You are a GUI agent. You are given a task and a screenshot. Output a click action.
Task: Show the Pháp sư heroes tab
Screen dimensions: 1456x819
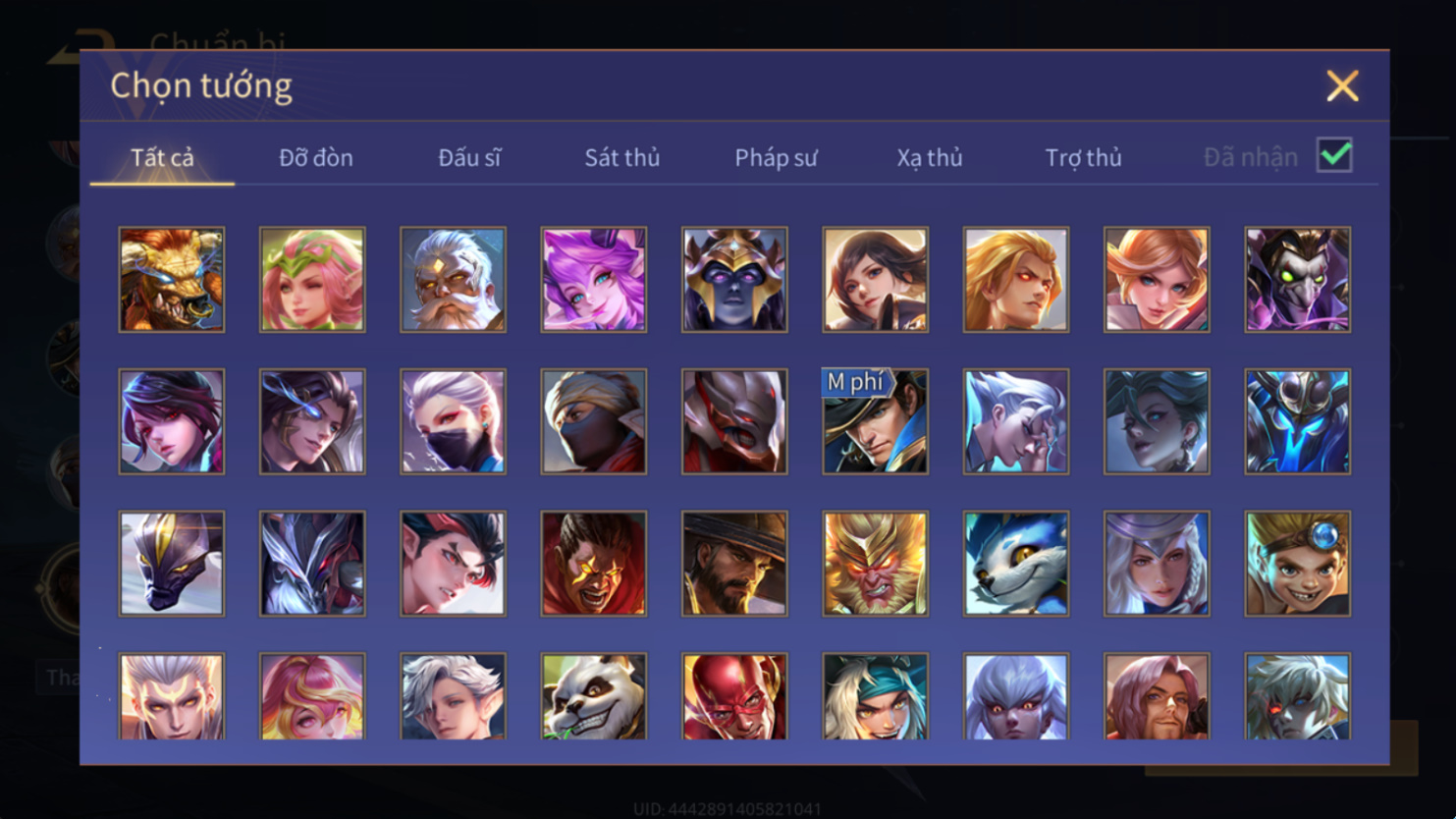[x=776, y=157]
